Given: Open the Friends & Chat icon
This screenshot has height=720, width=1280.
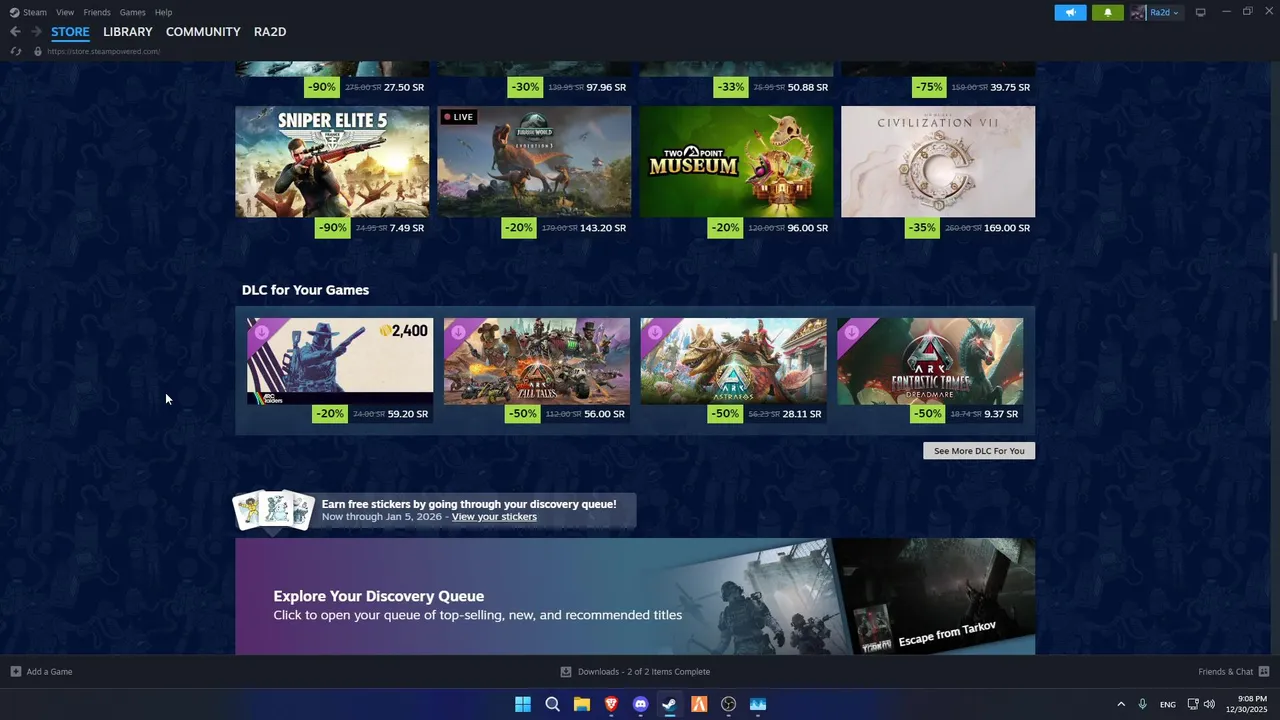Looking at the screenshot, I should 1264,672.
